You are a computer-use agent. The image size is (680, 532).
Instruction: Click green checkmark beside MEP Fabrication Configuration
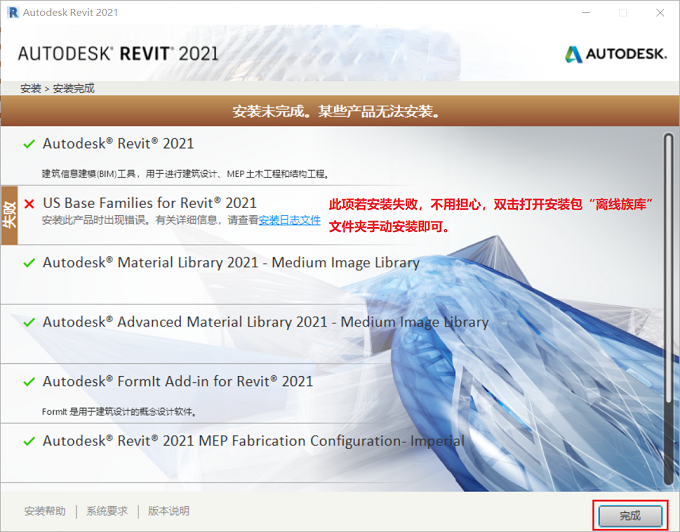point(29,441)
